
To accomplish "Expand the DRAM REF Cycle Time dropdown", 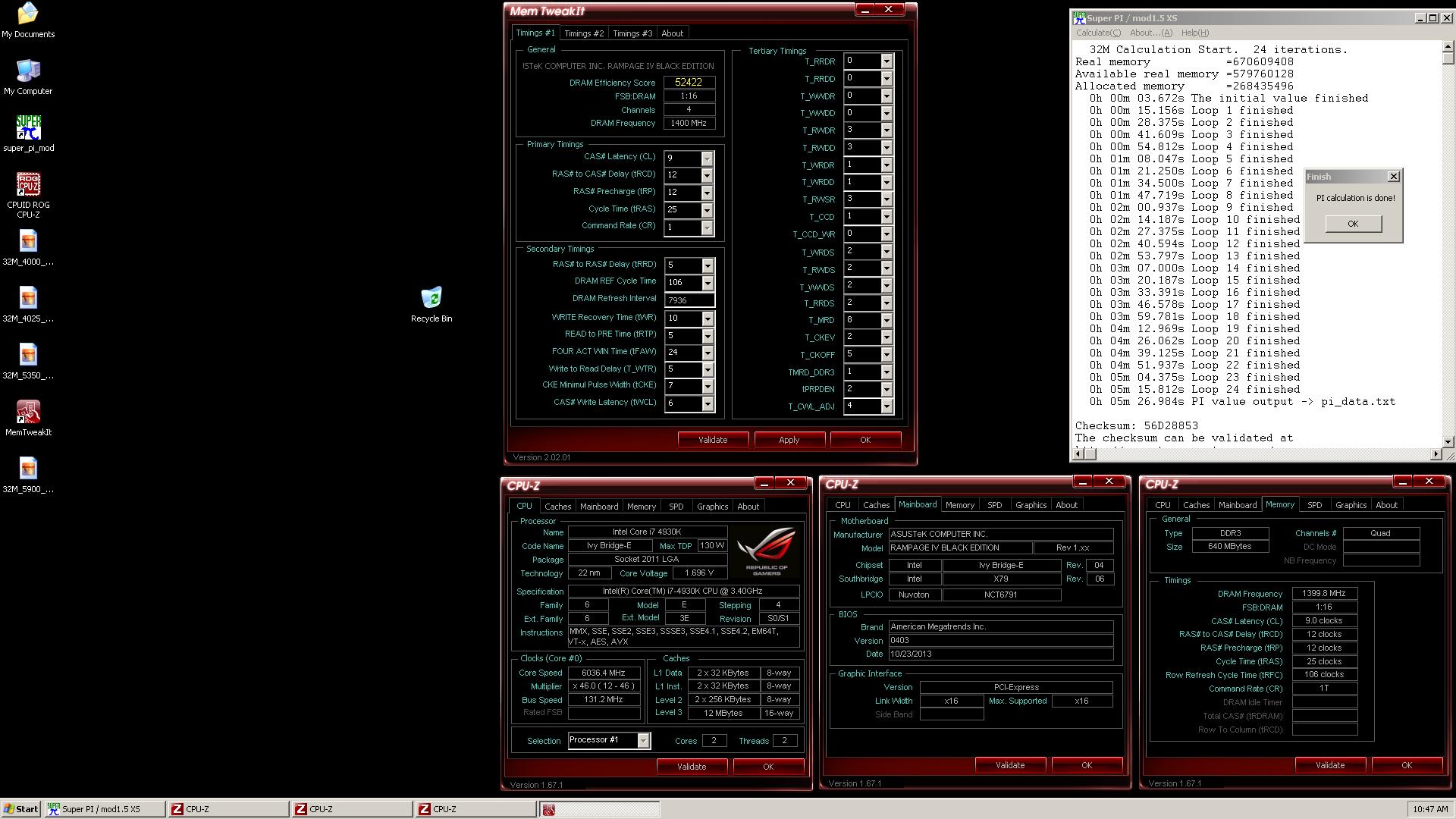I will [708, 283].
